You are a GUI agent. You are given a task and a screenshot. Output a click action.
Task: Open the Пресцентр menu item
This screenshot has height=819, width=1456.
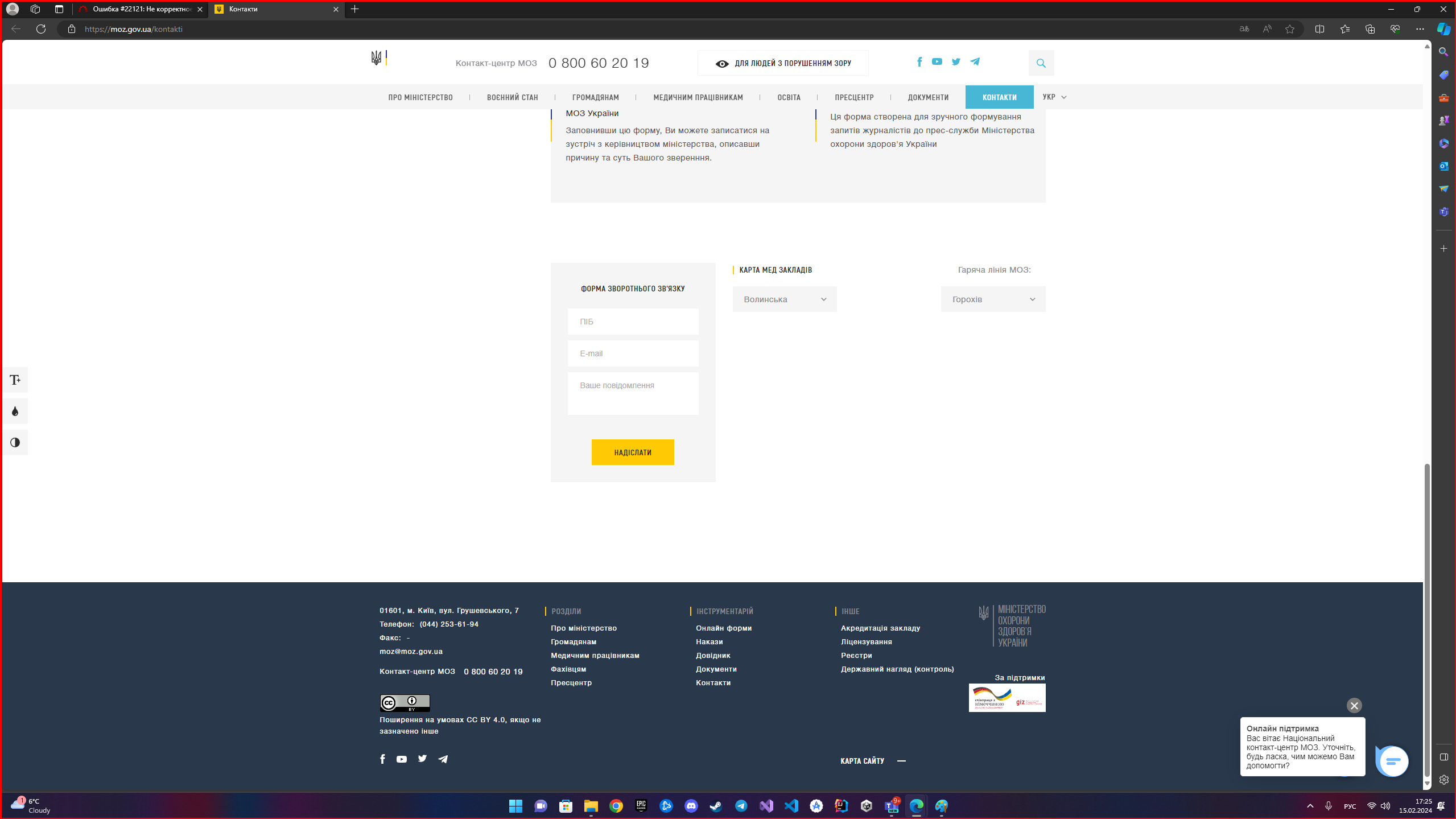tap(854, 97)
